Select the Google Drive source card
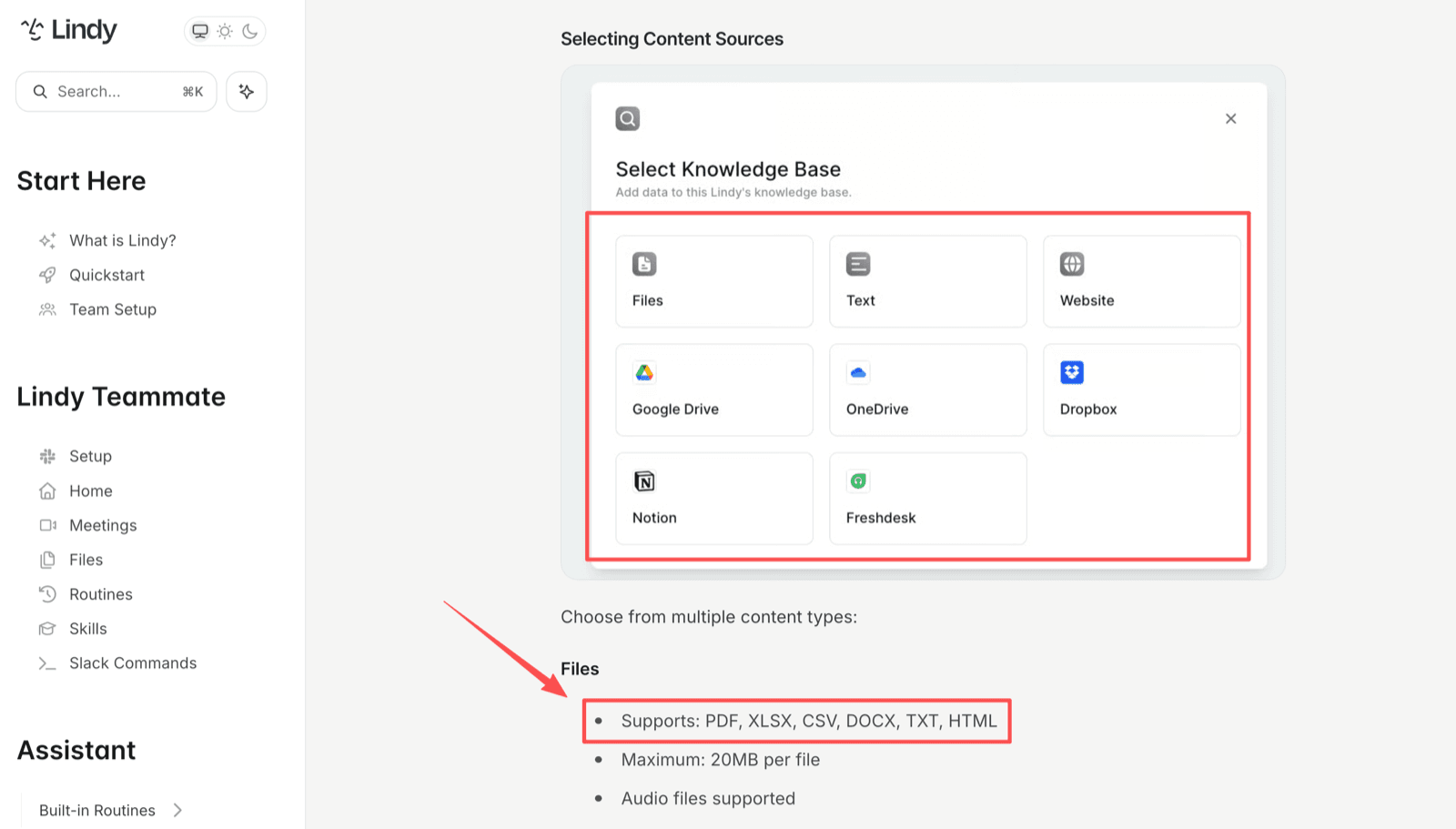The width and height of the screenshot is (1456, 829). [x=714, y=389]
